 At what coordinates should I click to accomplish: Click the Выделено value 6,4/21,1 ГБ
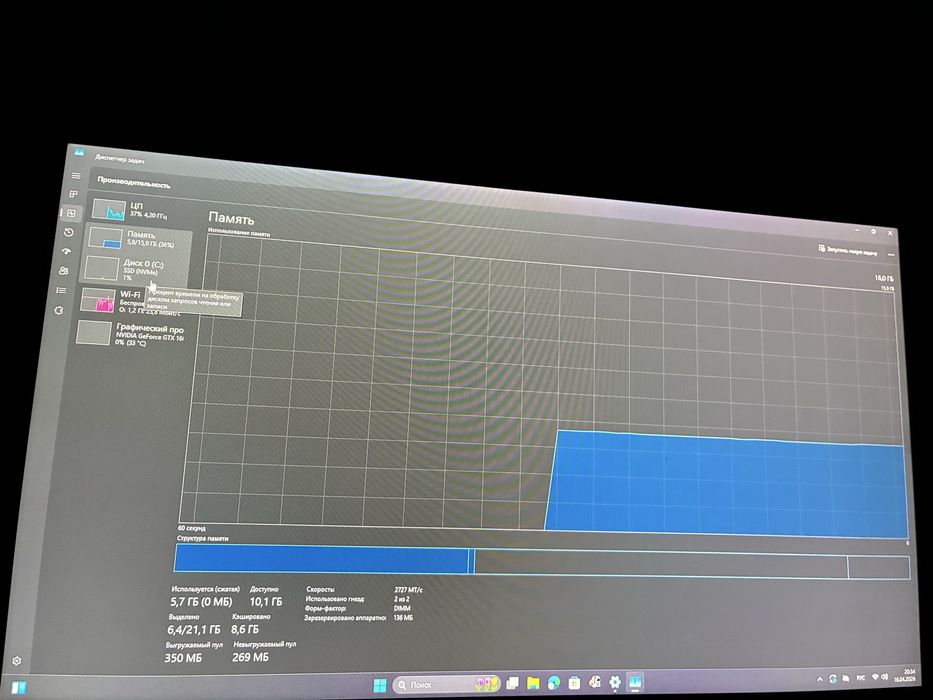[x=193, y=629]
